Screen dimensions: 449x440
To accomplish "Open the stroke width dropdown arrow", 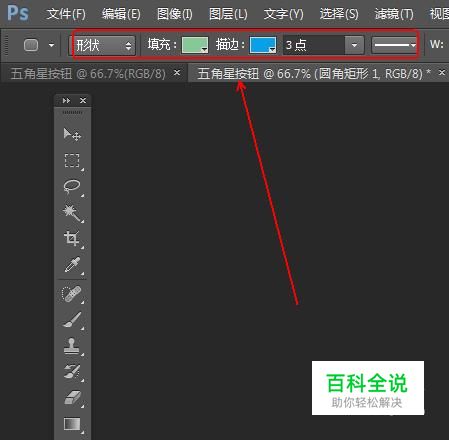I will 354,45.
